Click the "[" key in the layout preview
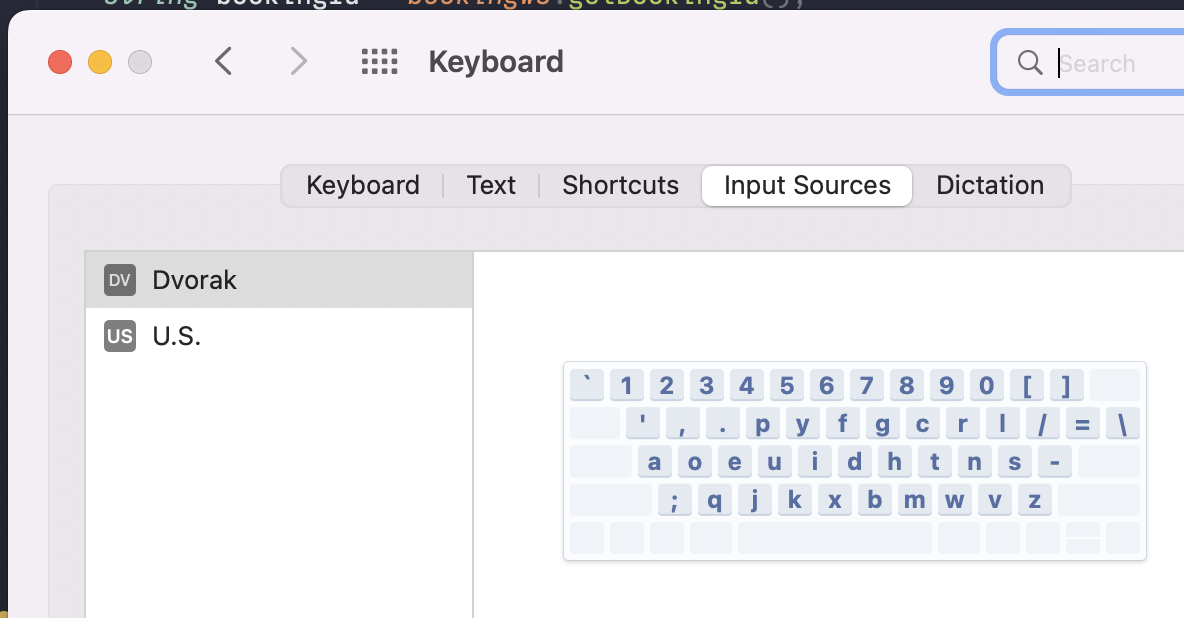1184x618 pixels. click(1027, 385)
